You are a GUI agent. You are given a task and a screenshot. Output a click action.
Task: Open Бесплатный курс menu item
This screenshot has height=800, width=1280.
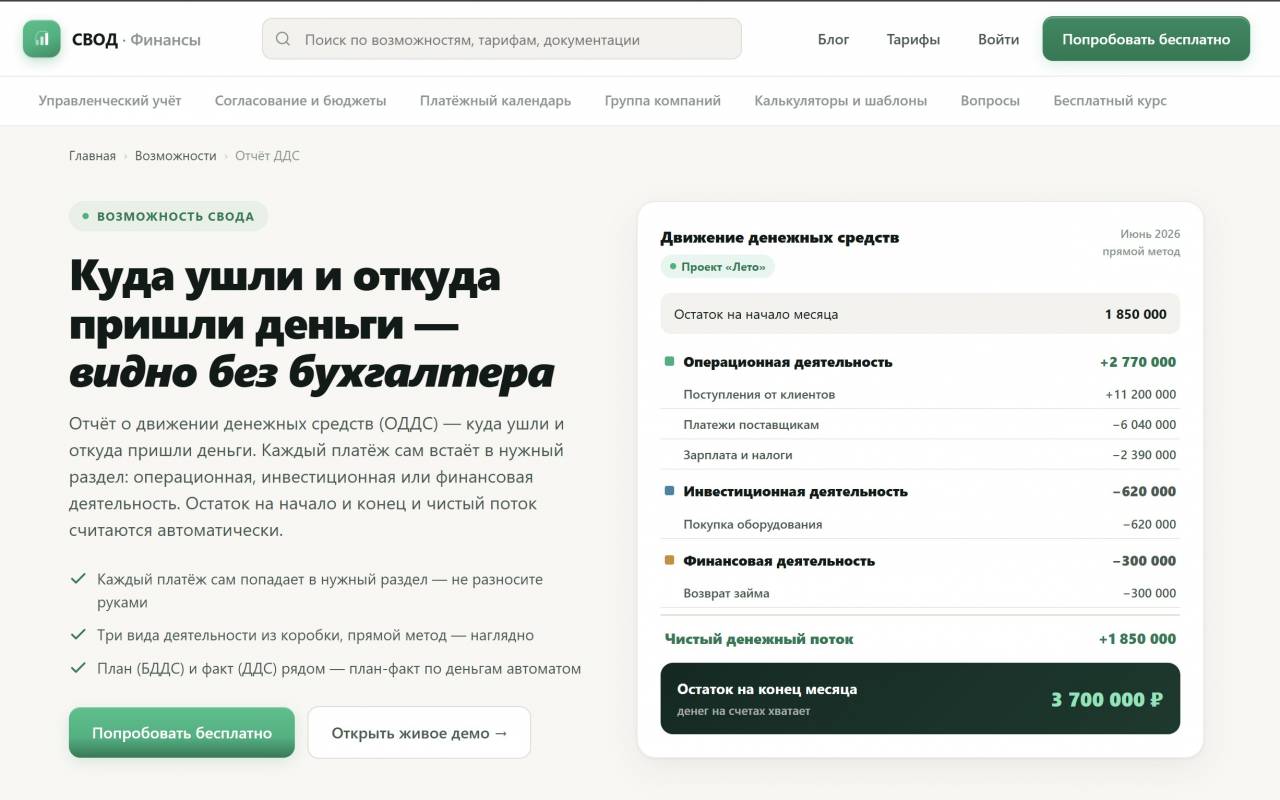pyautogui.click(x=1110, y=100)
